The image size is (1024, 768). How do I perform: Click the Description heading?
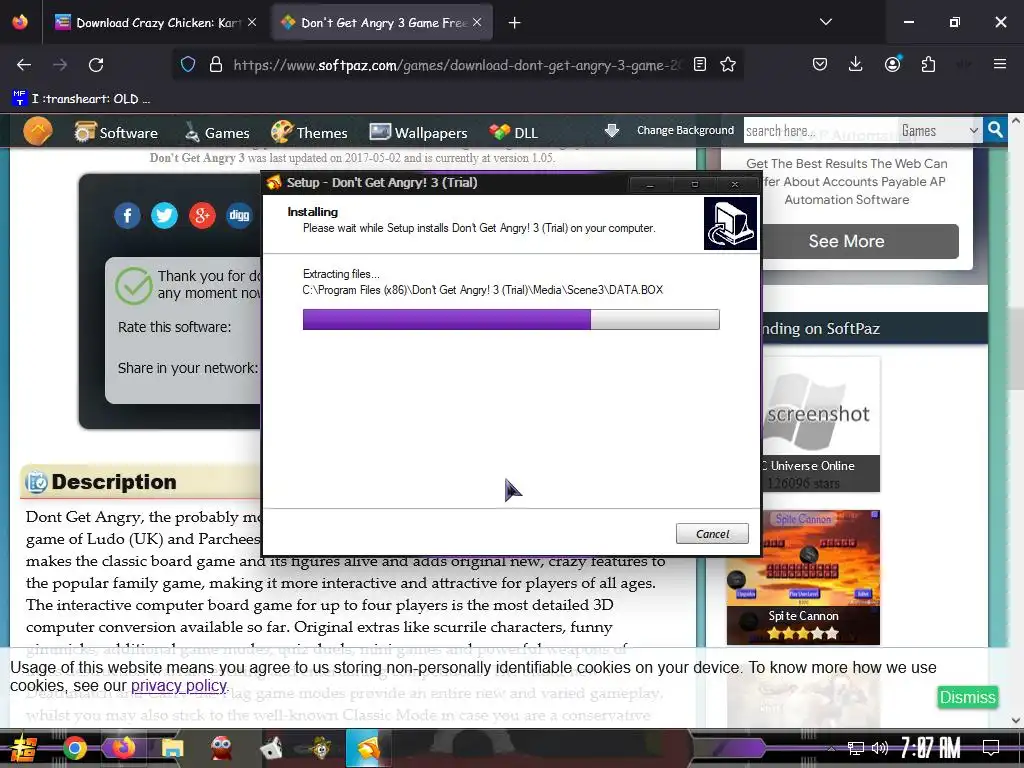click(114, 482)
